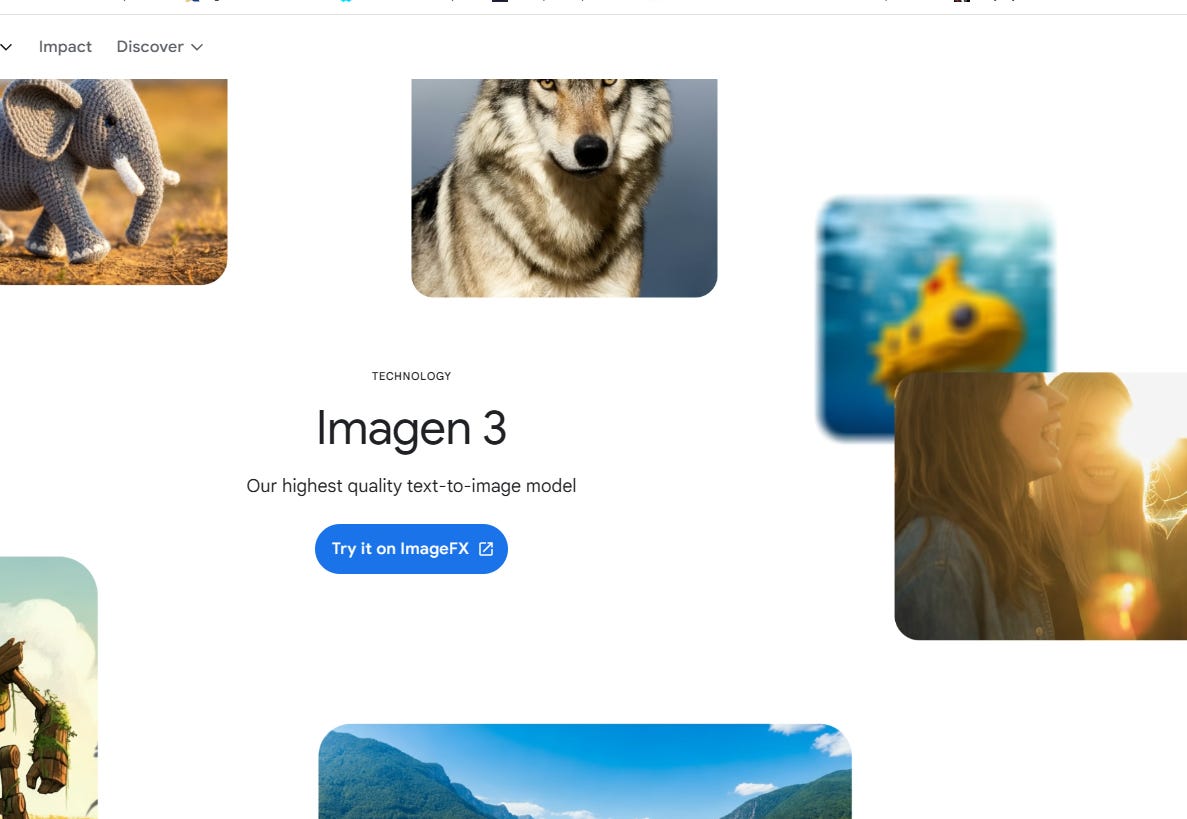The width and height of the screenshot is (1187, 819).
Task: Click the TECHNOLOGY label text
Action: tap(411, 376)
